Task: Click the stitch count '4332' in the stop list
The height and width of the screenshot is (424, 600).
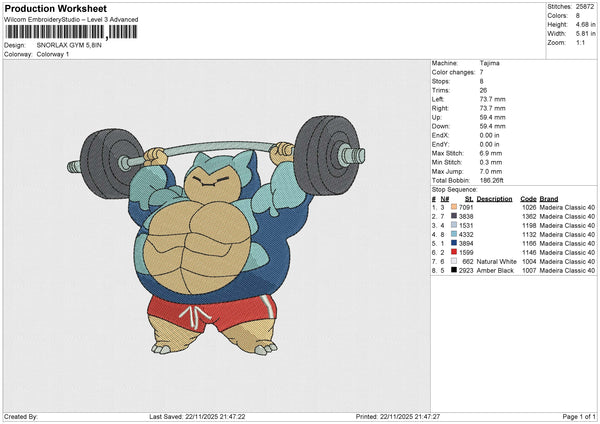Action: tap(466, 235)
